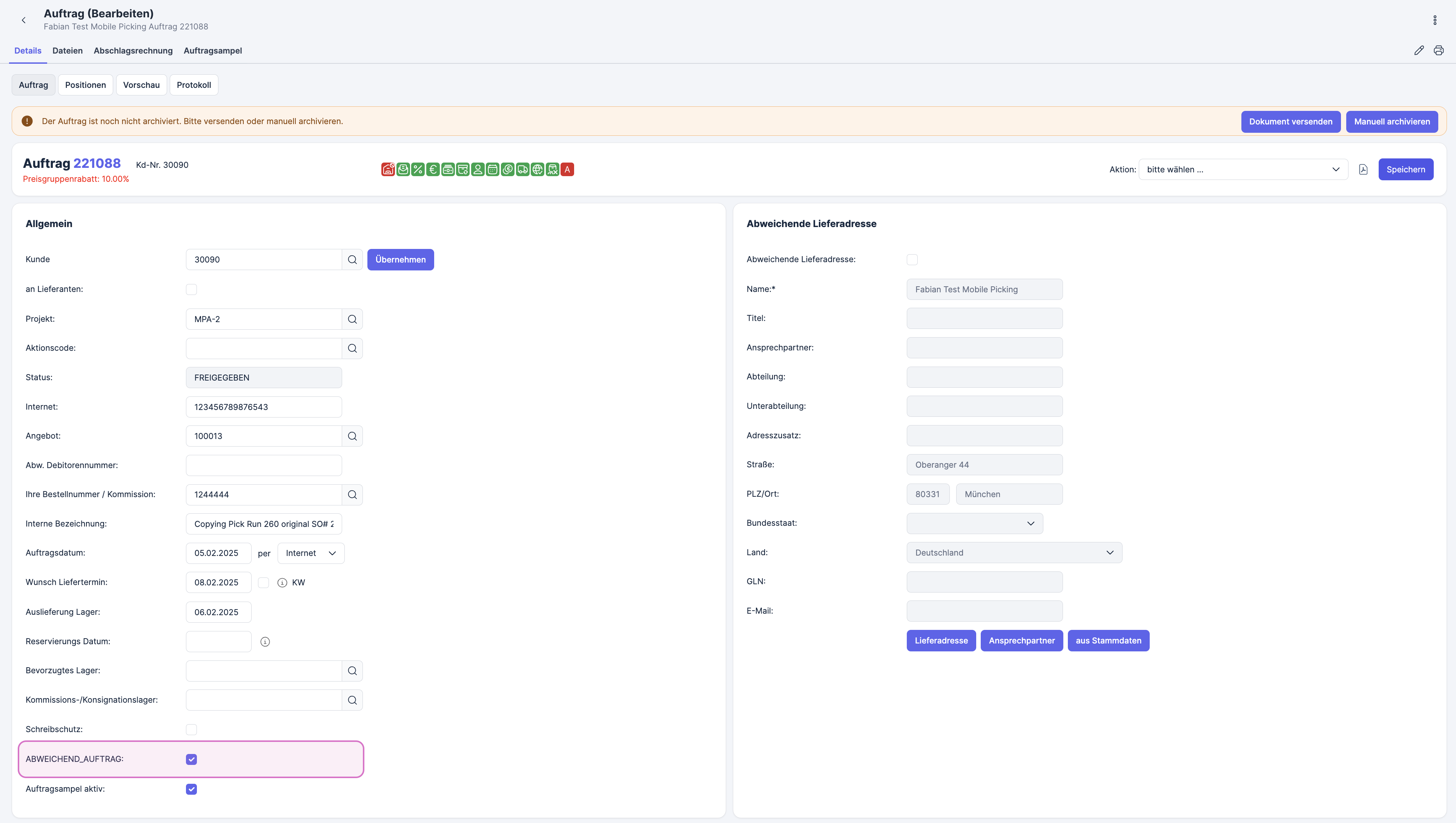The image size is (1456, 823).
Task: Click into the Abw. Debitorennummer input field
Action: coord(263,465)
